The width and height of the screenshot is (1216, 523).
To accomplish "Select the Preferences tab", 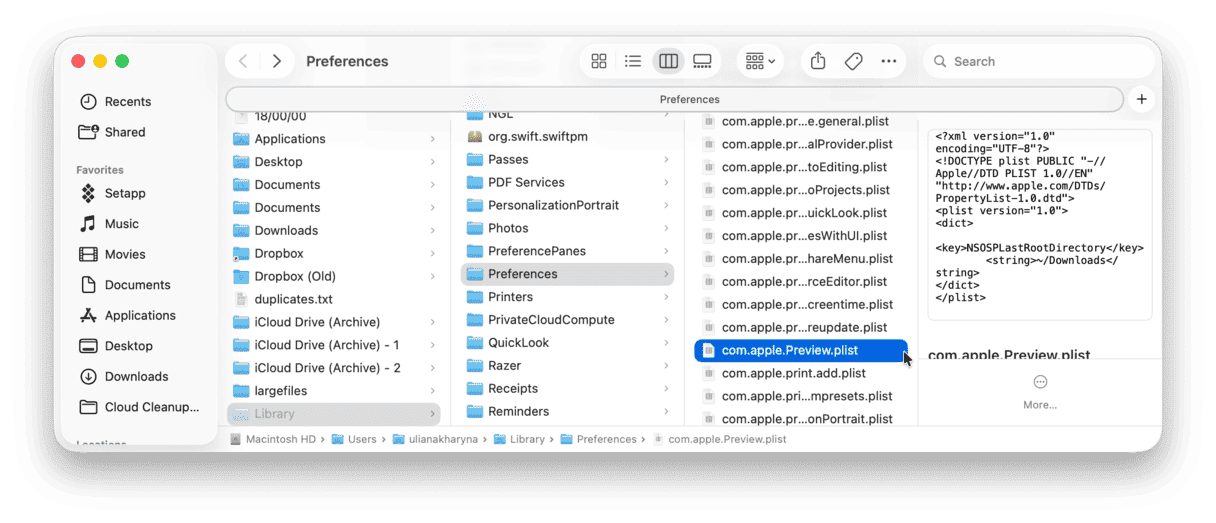I will 675,99.
